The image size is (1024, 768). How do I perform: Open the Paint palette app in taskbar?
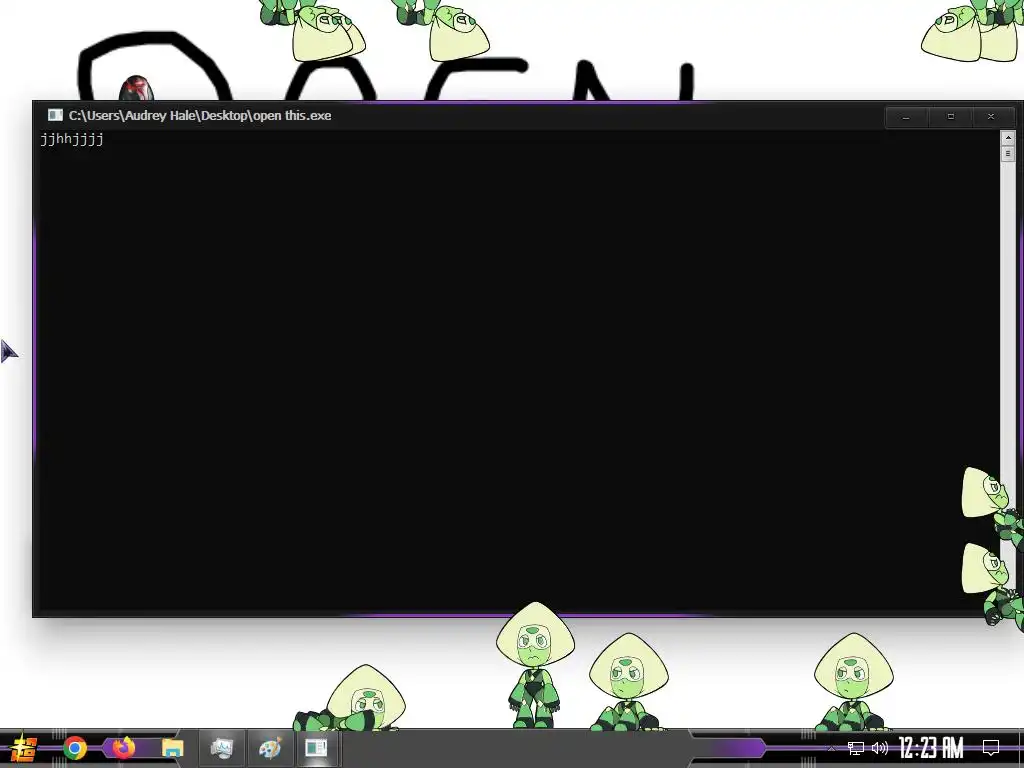(x=270, y=748)
